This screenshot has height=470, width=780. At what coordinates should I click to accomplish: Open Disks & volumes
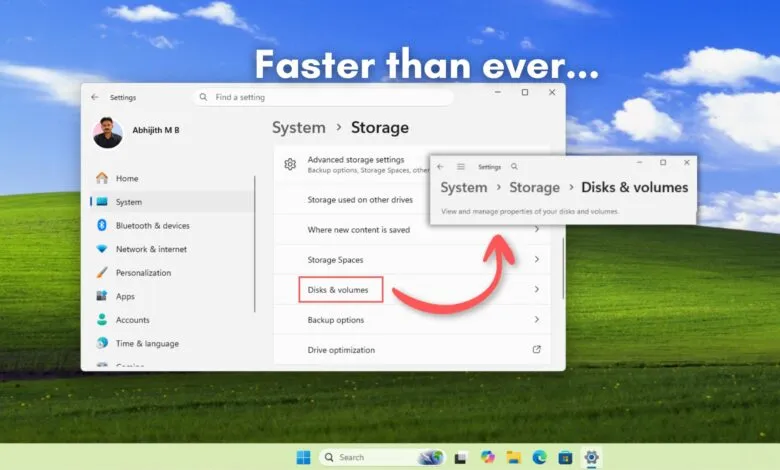tap(412, 289)
